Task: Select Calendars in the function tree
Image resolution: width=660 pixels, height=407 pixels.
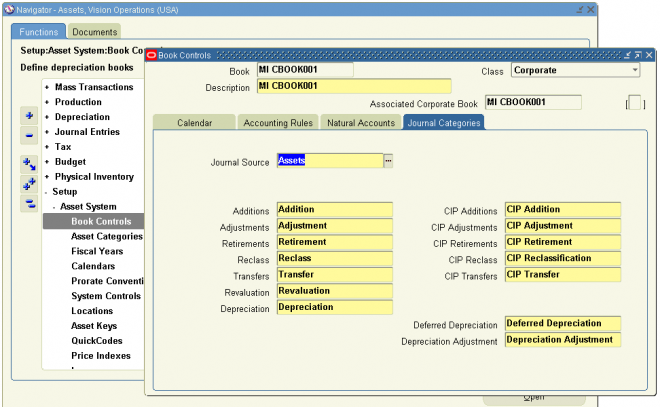Action: pos(93,266)
